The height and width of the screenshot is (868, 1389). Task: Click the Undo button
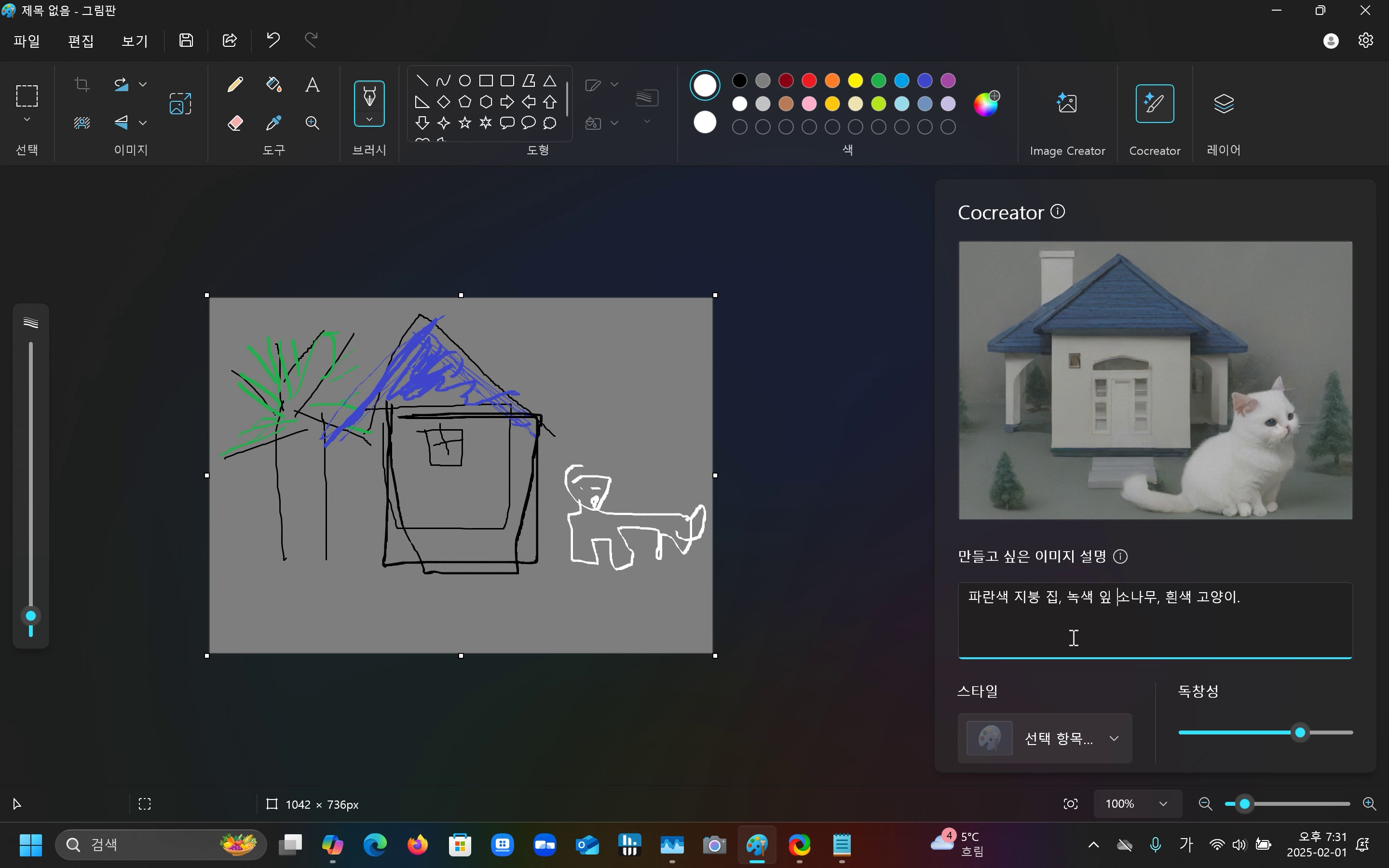(273, 40)
